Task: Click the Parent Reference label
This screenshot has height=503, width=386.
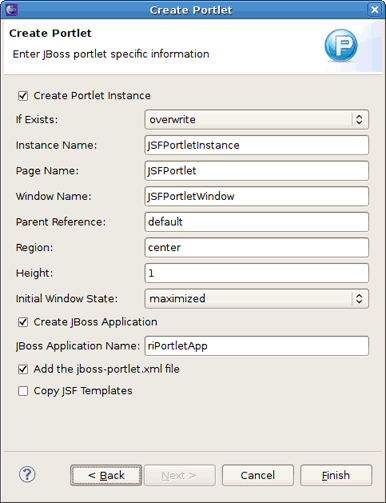Action: pyautogui.click(x=61, y=222)
